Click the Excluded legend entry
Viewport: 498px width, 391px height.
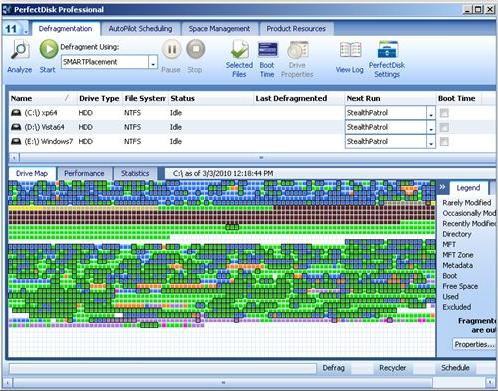point(457,307)
